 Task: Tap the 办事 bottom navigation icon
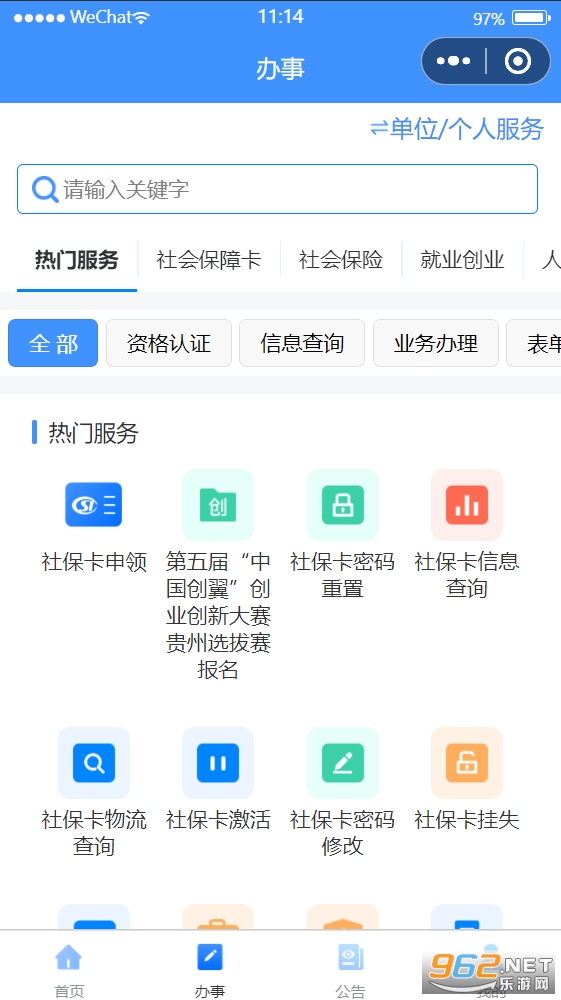pos(210,957)
